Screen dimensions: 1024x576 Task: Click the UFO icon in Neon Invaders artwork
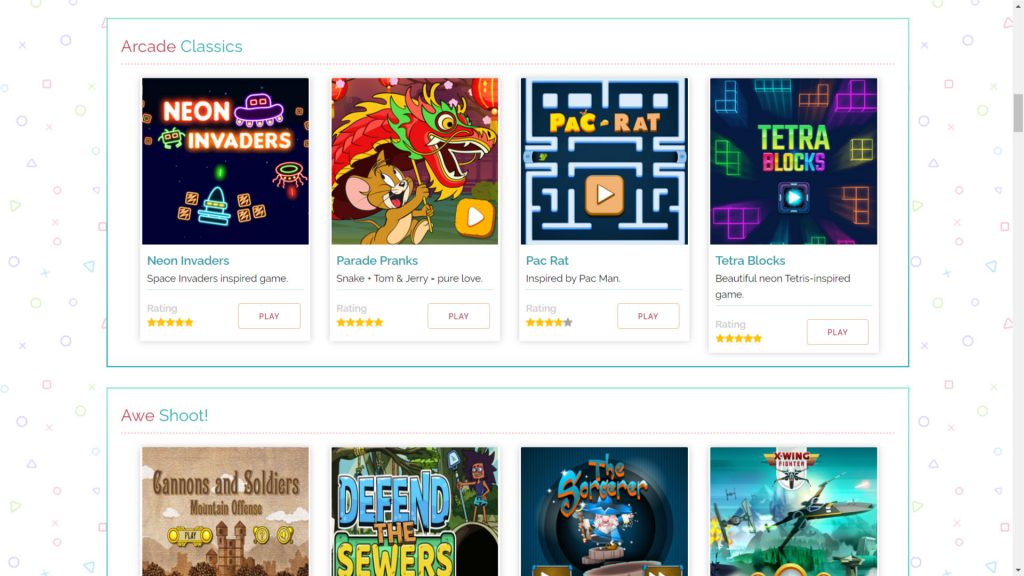coord(259,109)
